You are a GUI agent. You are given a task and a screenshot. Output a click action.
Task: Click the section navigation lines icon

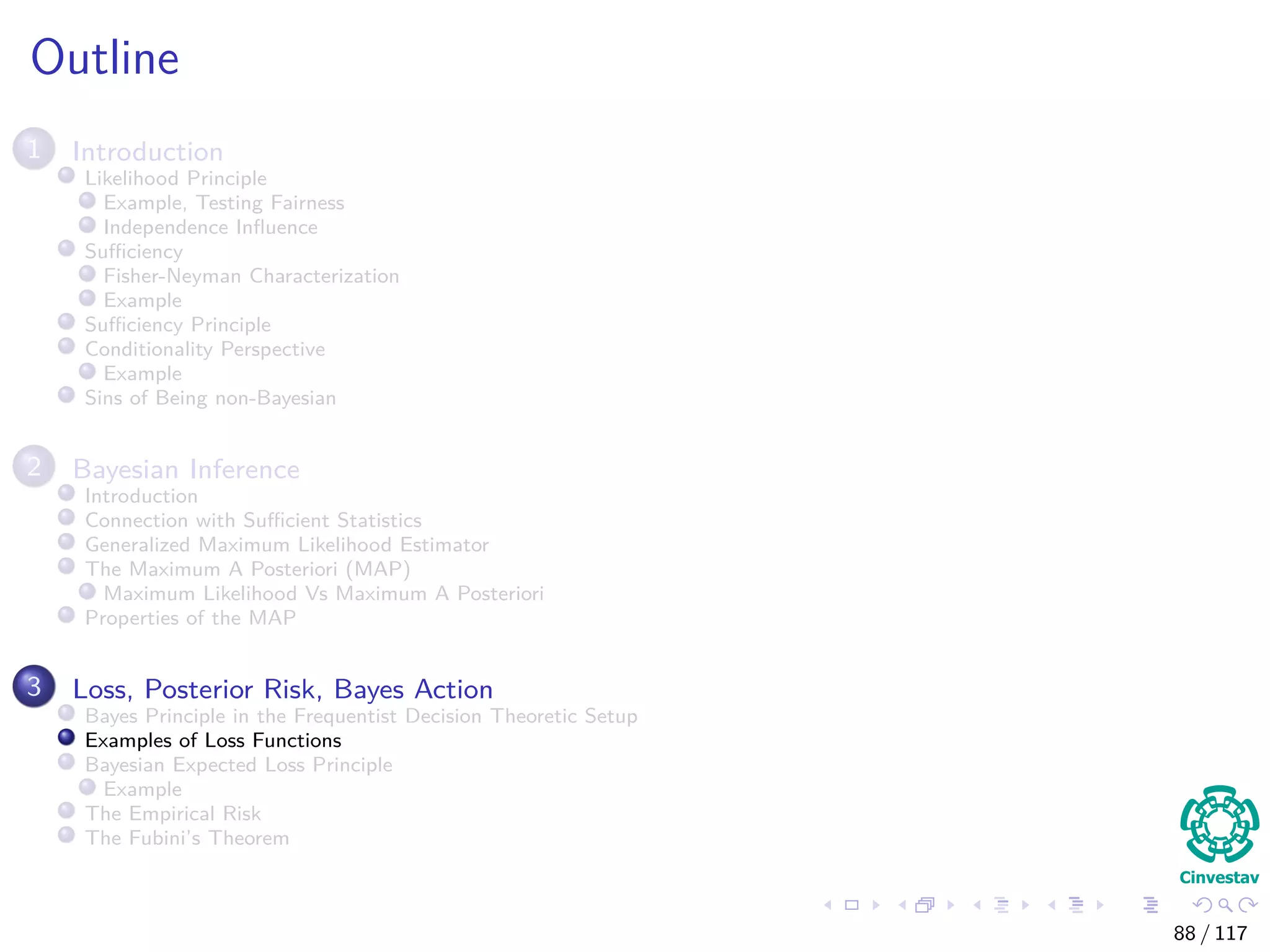click(x=1076, y=905)
